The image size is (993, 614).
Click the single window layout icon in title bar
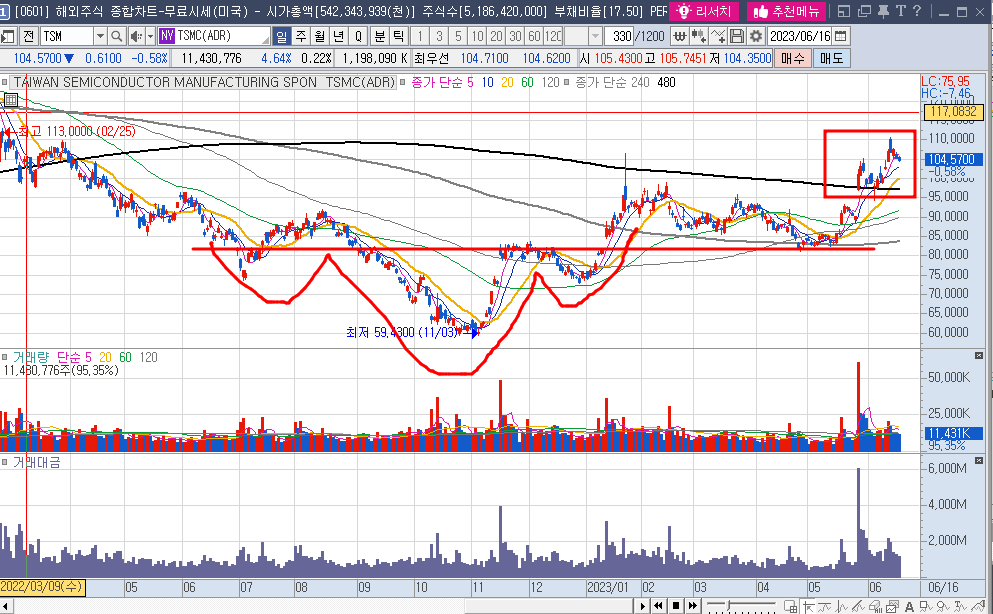click(844, 11)
